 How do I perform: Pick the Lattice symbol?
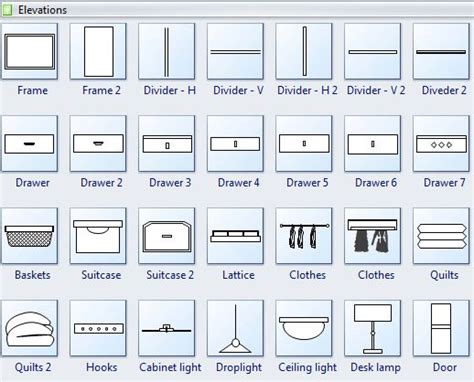pos(235,236)
